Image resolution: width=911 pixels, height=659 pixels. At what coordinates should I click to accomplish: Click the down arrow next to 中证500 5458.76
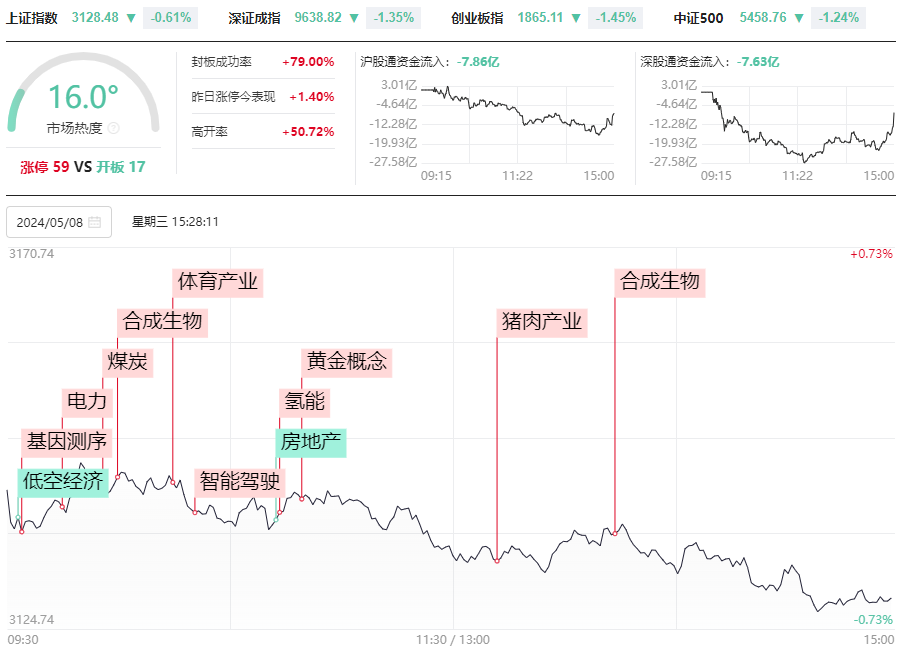pos(799,18)
